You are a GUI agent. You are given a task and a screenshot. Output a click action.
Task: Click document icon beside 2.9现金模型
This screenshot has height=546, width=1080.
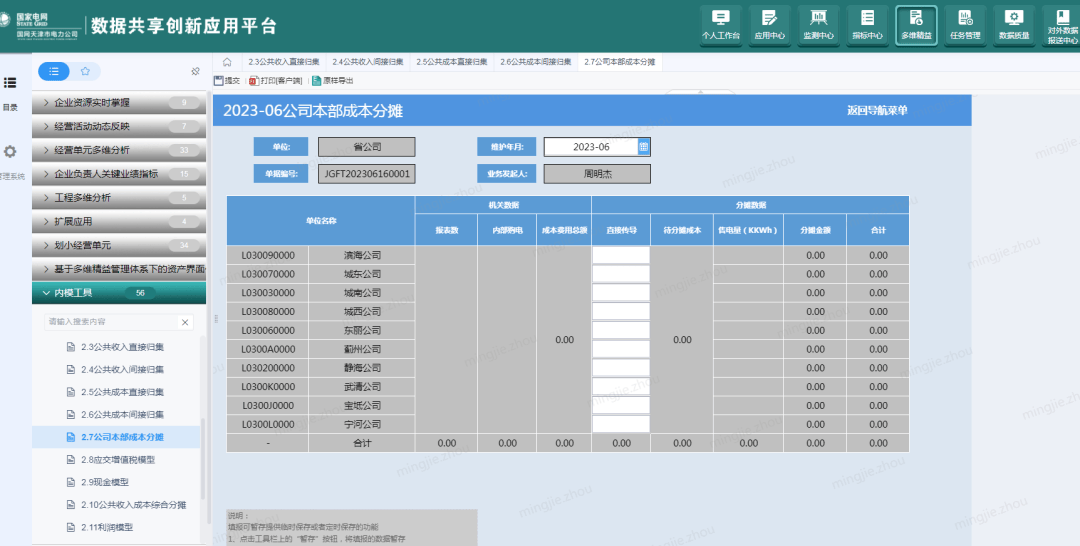(x=70, y=482)
